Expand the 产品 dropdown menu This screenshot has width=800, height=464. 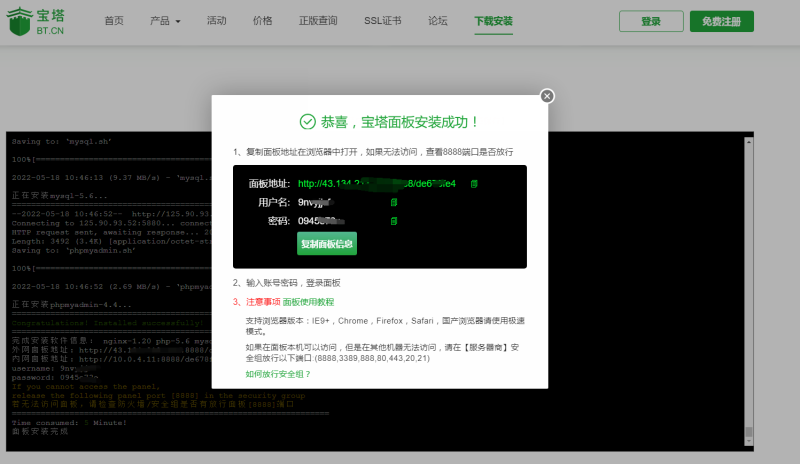165,21
